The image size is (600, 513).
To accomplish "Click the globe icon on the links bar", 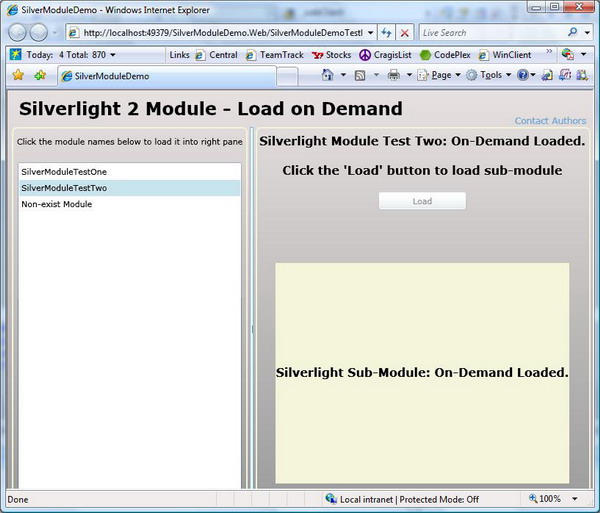I will pyautogui.click(x=568, y=55).
